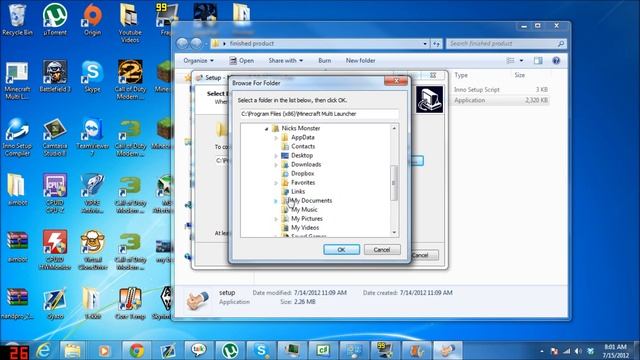Screen dimensions: 640x360
Task: Launch Virtual CloneDrive shortcut
Action: click(92, 251)
